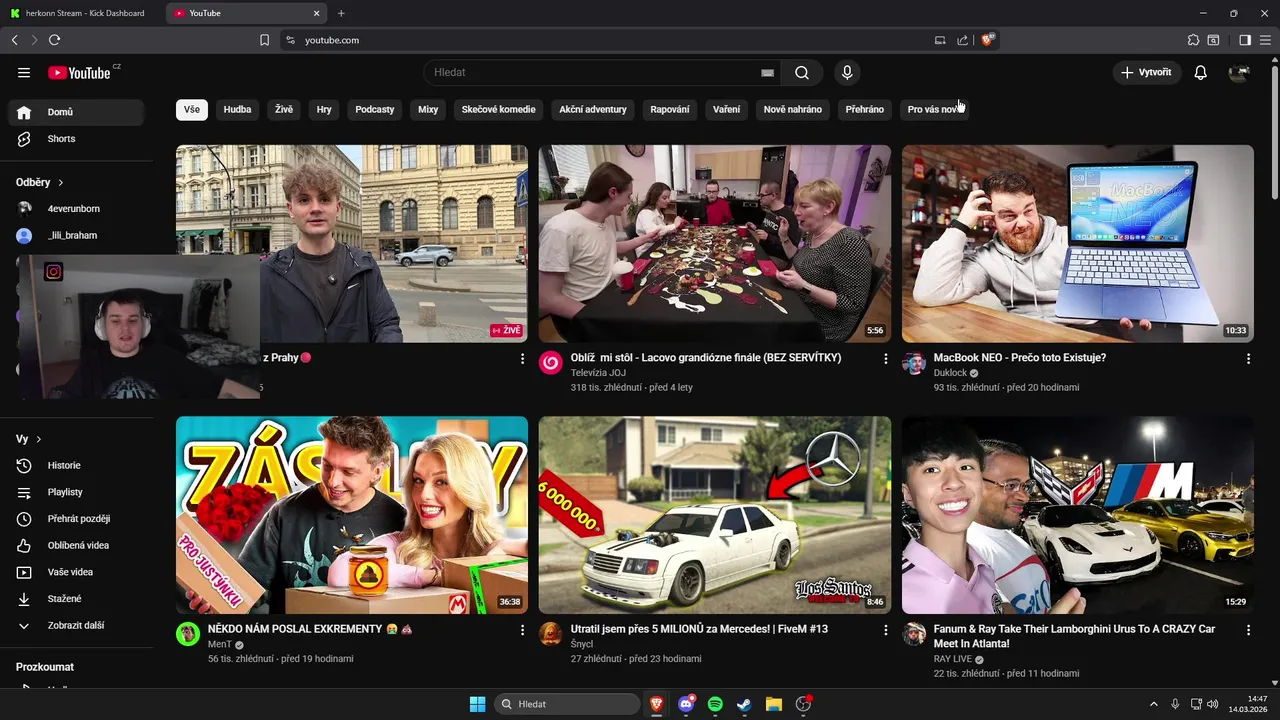Screen dimensions: 1280x720
Task: Open Playlisty in the sidebar
Action: click(76, 492)
